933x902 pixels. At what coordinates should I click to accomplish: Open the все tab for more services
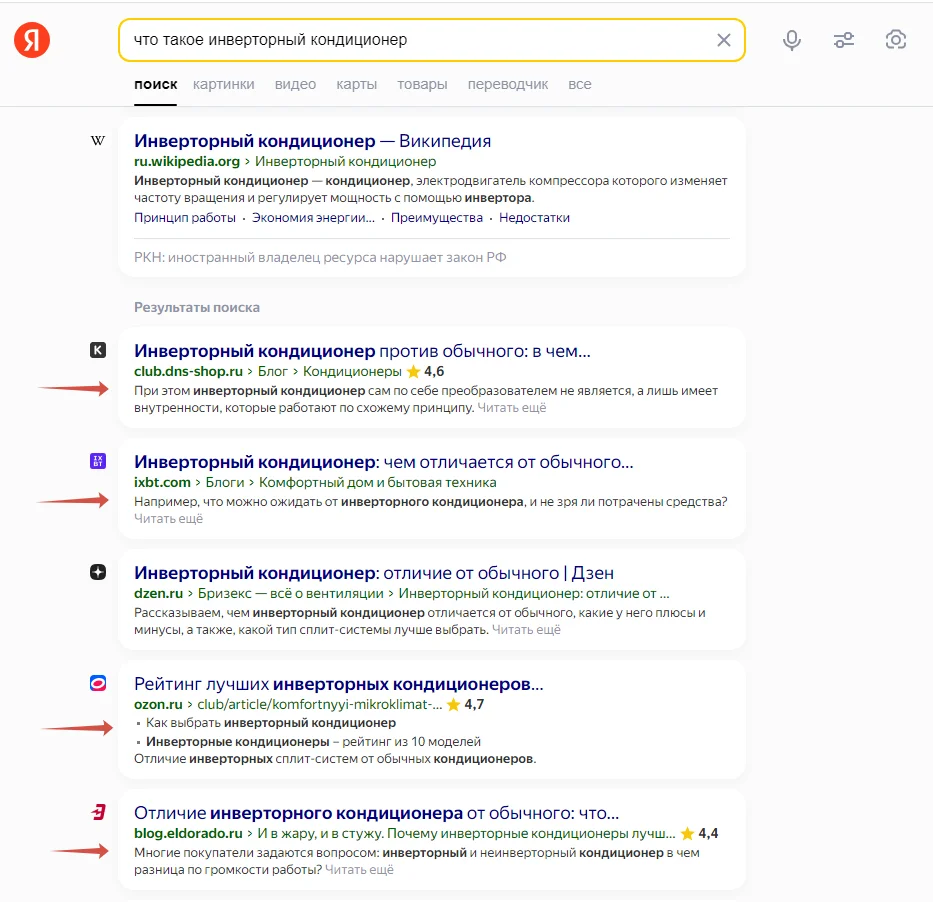(580, 84)
